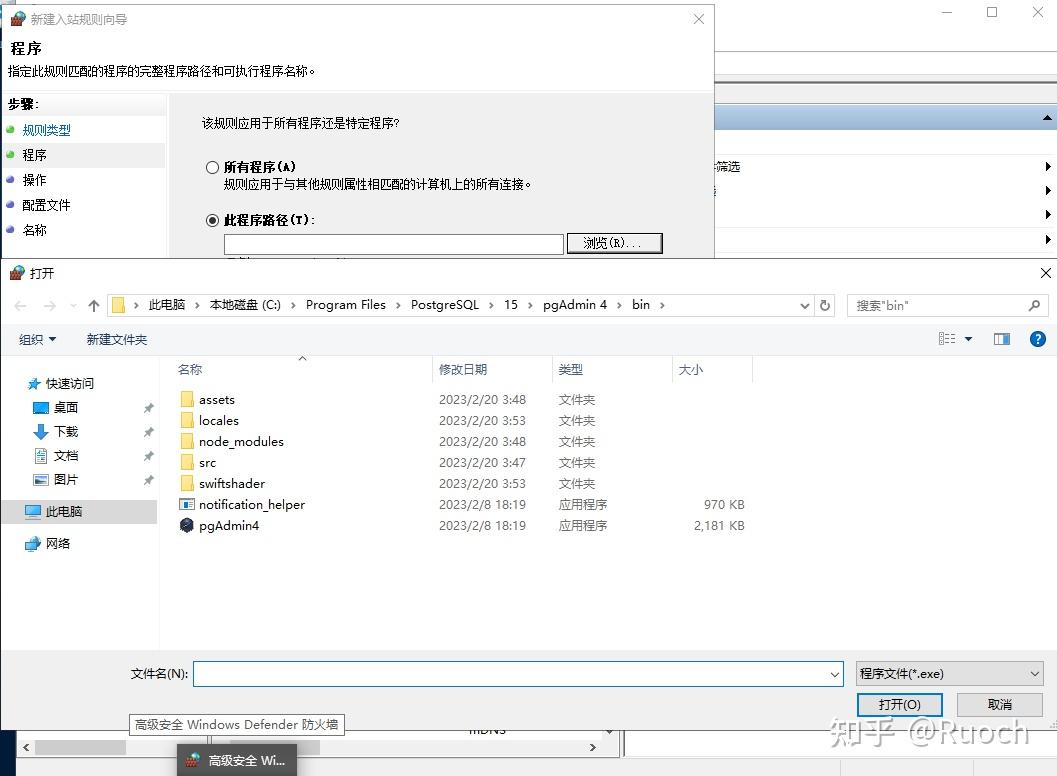
Task: Select the pgAdmin4 application icon
Action: tap(187, 525)
